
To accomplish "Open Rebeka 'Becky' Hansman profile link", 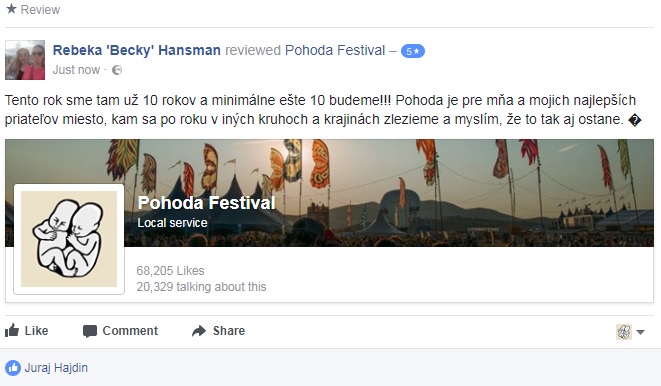I will [137, 50].
